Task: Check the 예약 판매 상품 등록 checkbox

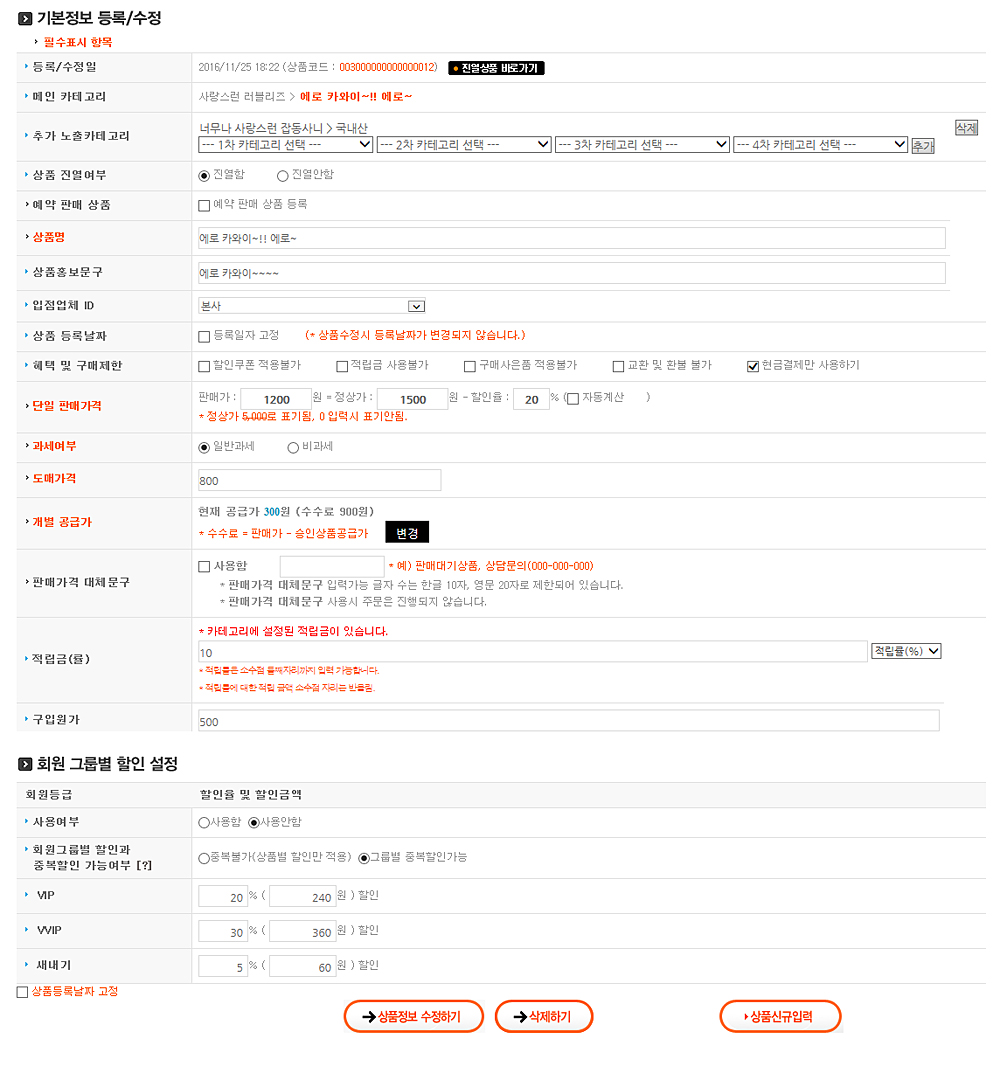Action: tap(205, 205)
